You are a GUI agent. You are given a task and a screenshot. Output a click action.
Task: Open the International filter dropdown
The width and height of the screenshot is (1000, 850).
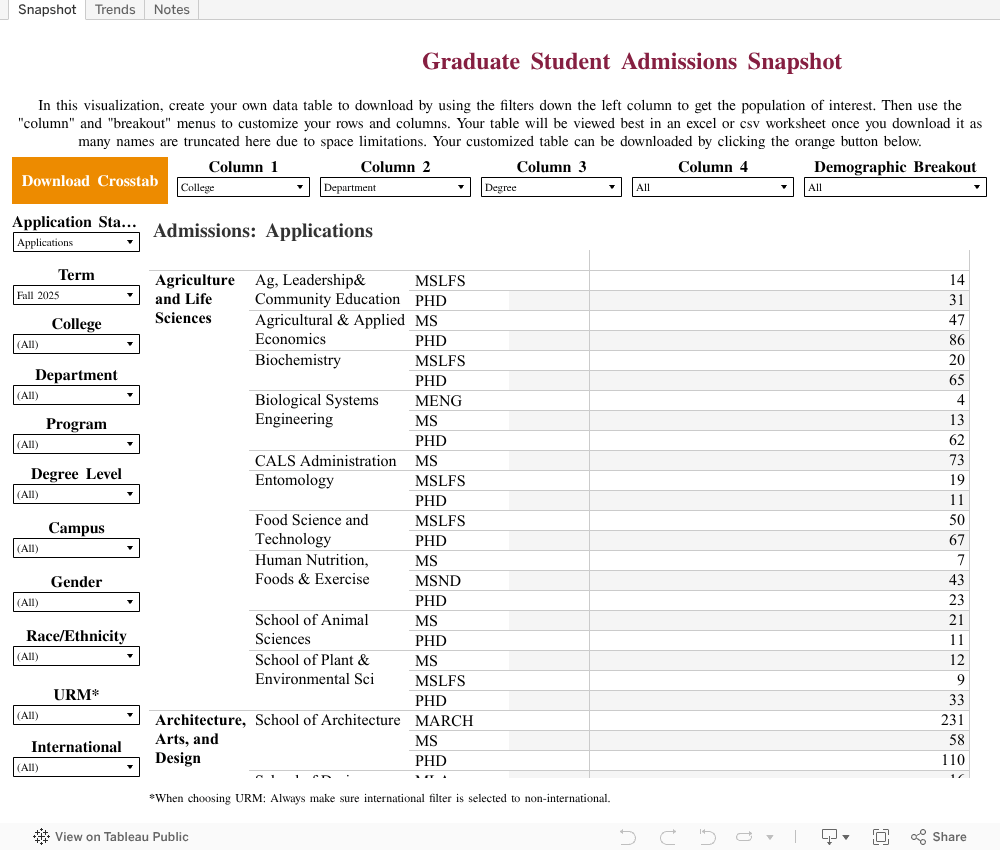pyautogui.click(x=76, y=766)
